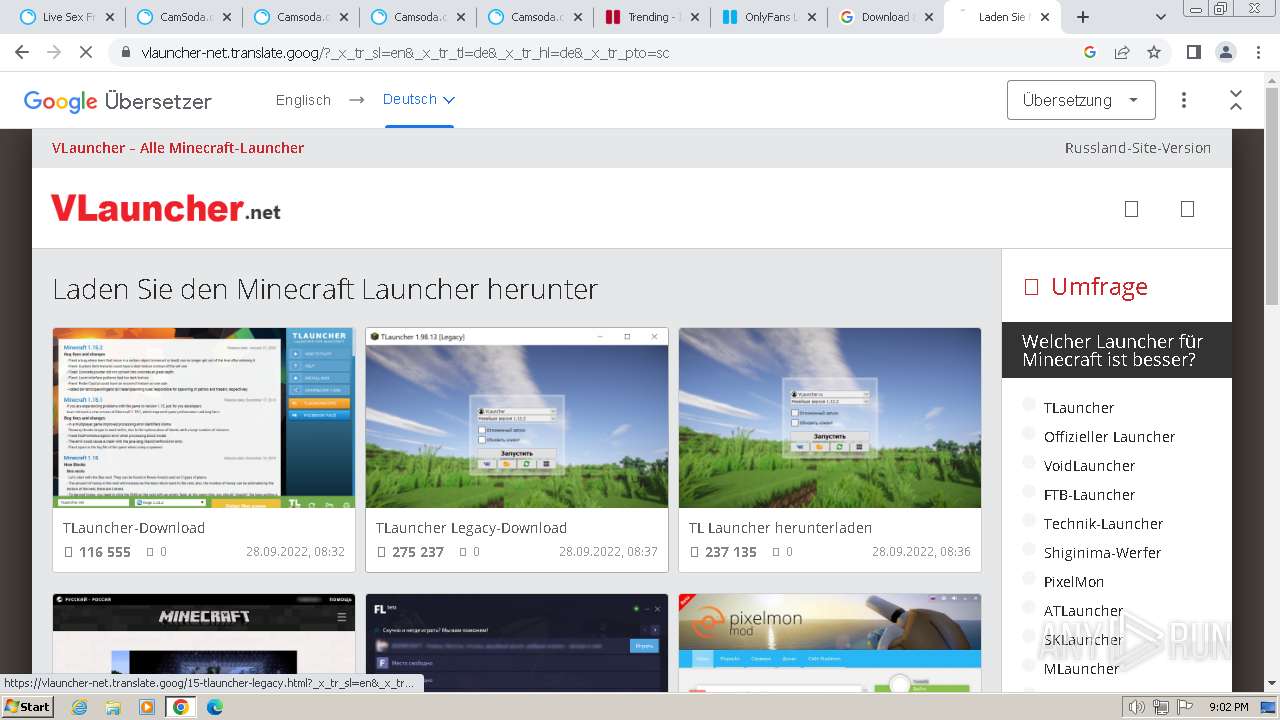Screen dimensions: 1280x720
Task: Click the view count 116 555
Action: coord(105,552)
